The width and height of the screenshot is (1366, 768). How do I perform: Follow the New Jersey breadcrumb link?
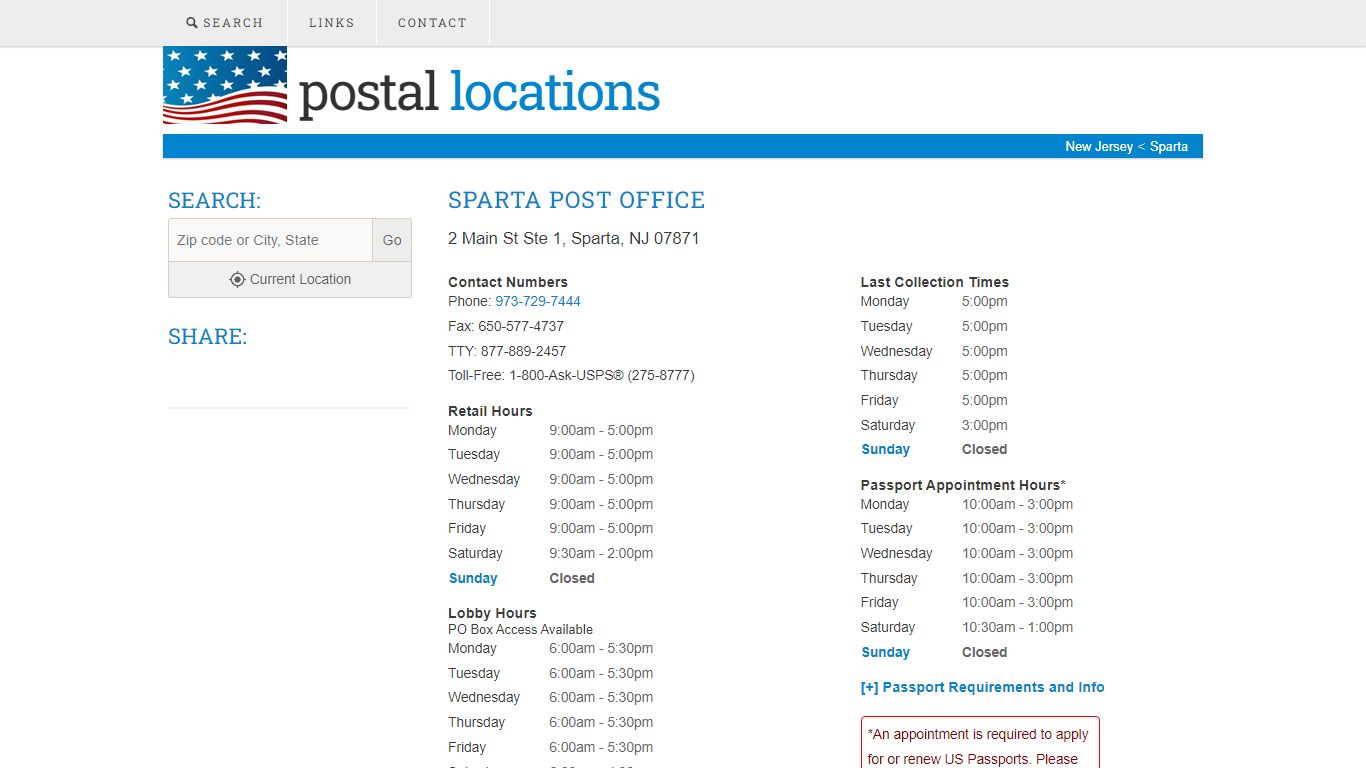pos(1099,146)
